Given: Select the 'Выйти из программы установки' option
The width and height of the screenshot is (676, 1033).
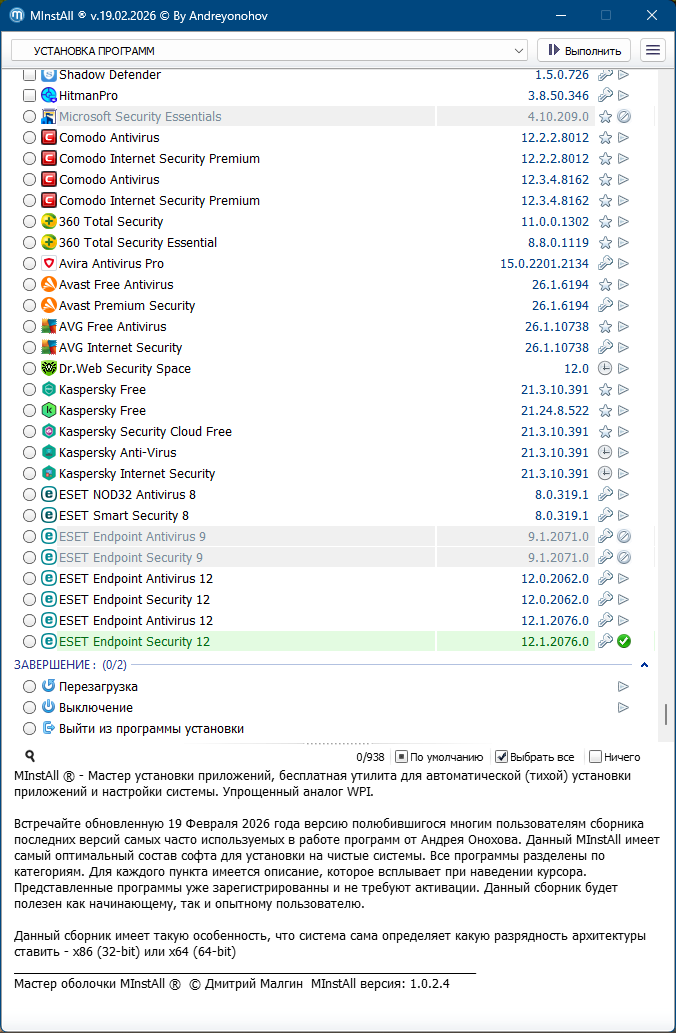Looking at the screenshot, I should [x=151, y=729].
